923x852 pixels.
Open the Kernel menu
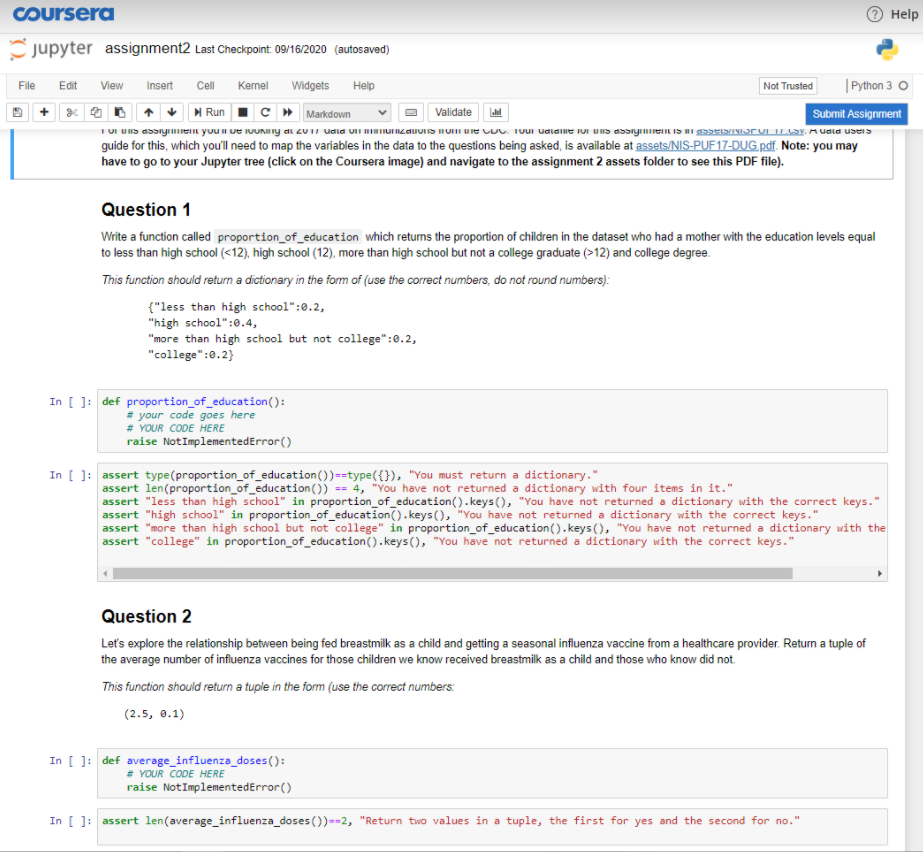point(253,86)
